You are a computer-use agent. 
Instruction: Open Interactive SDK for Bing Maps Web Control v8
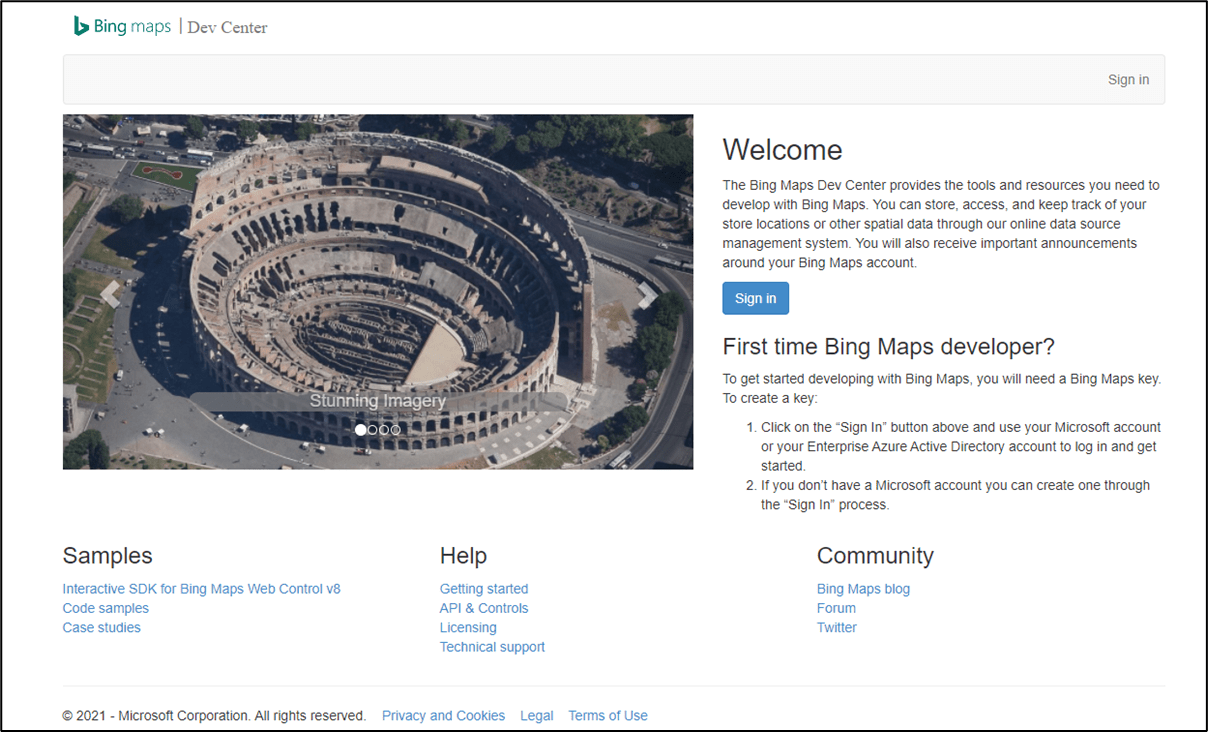(x=201, y=589)
